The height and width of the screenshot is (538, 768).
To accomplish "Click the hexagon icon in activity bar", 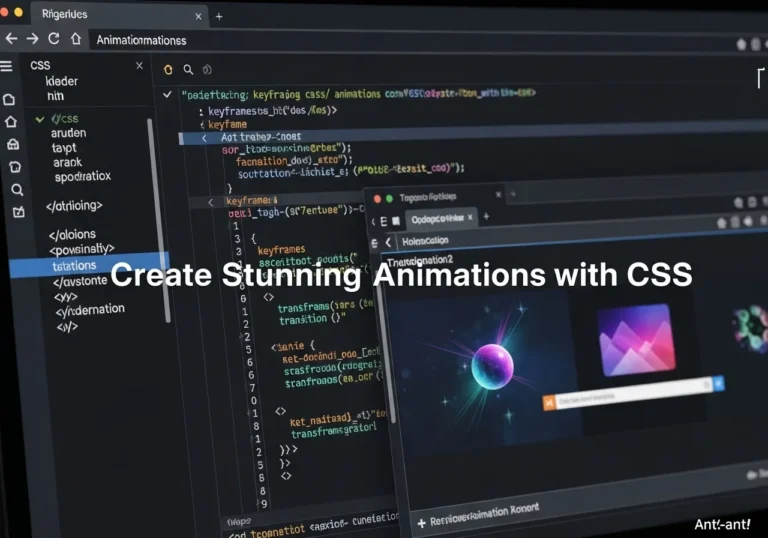I will (x=15, y=167).
